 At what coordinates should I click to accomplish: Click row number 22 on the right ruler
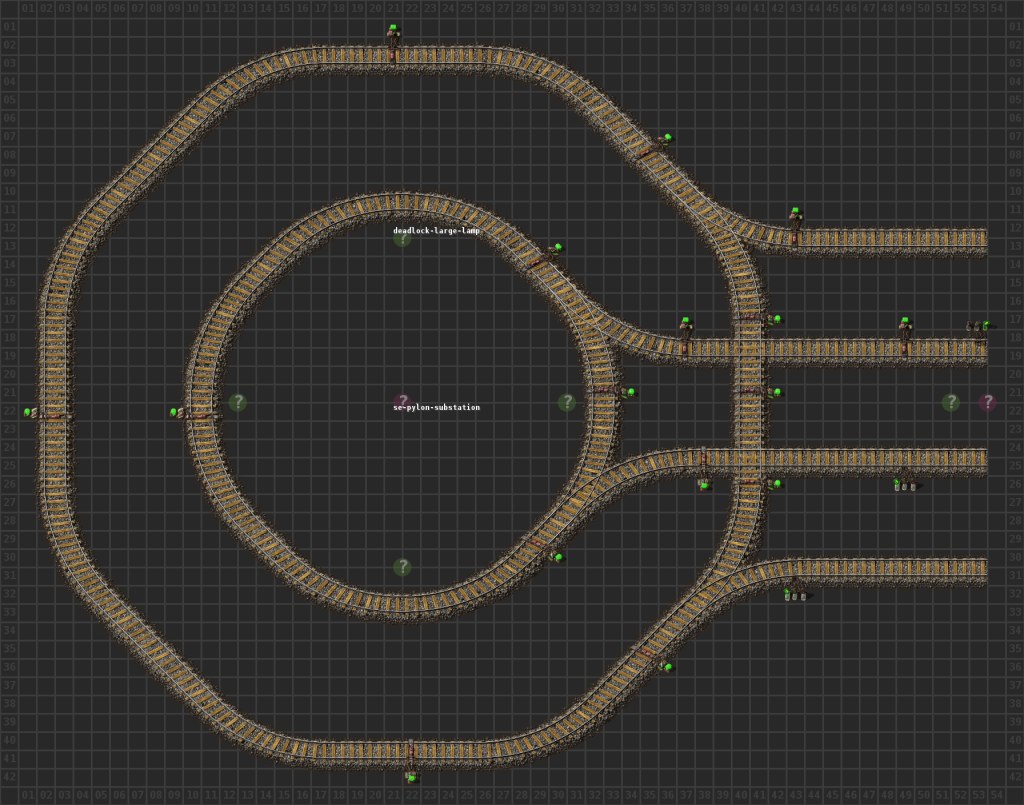(x=1015, y=411)
